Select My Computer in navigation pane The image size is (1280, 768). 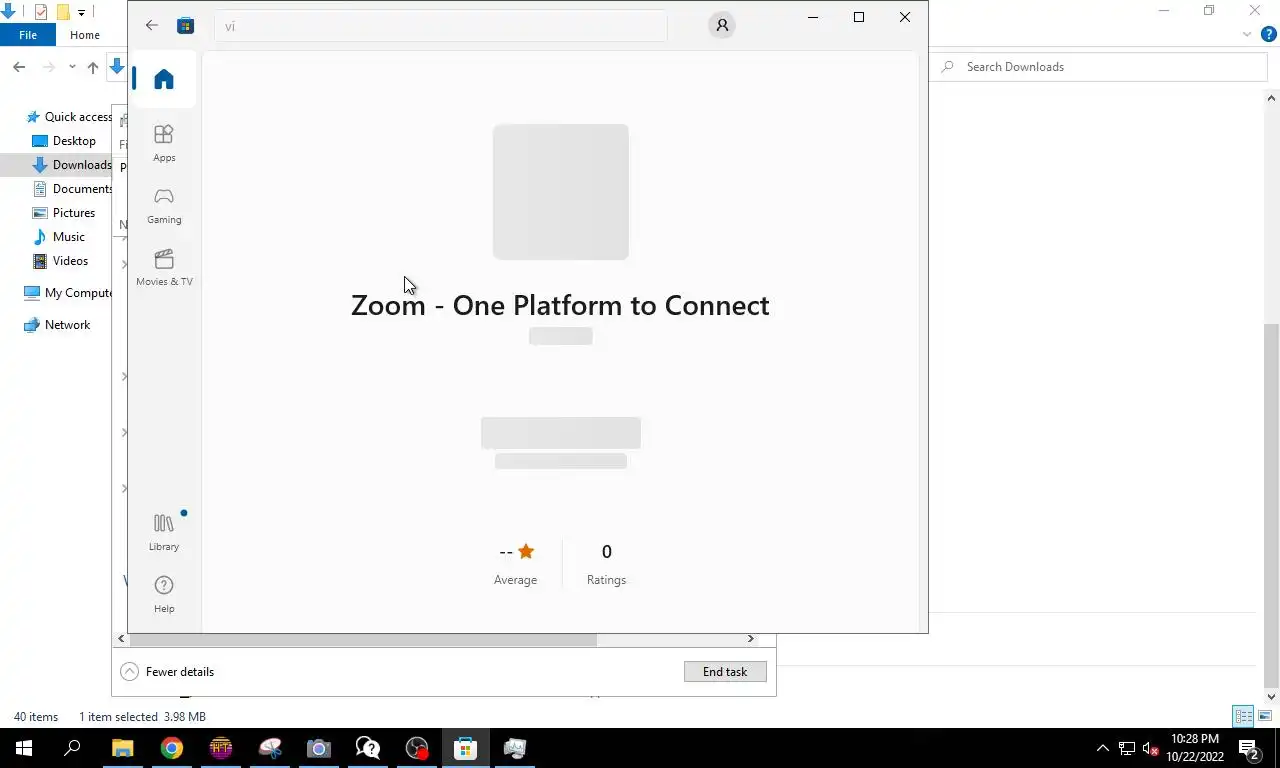68,293
